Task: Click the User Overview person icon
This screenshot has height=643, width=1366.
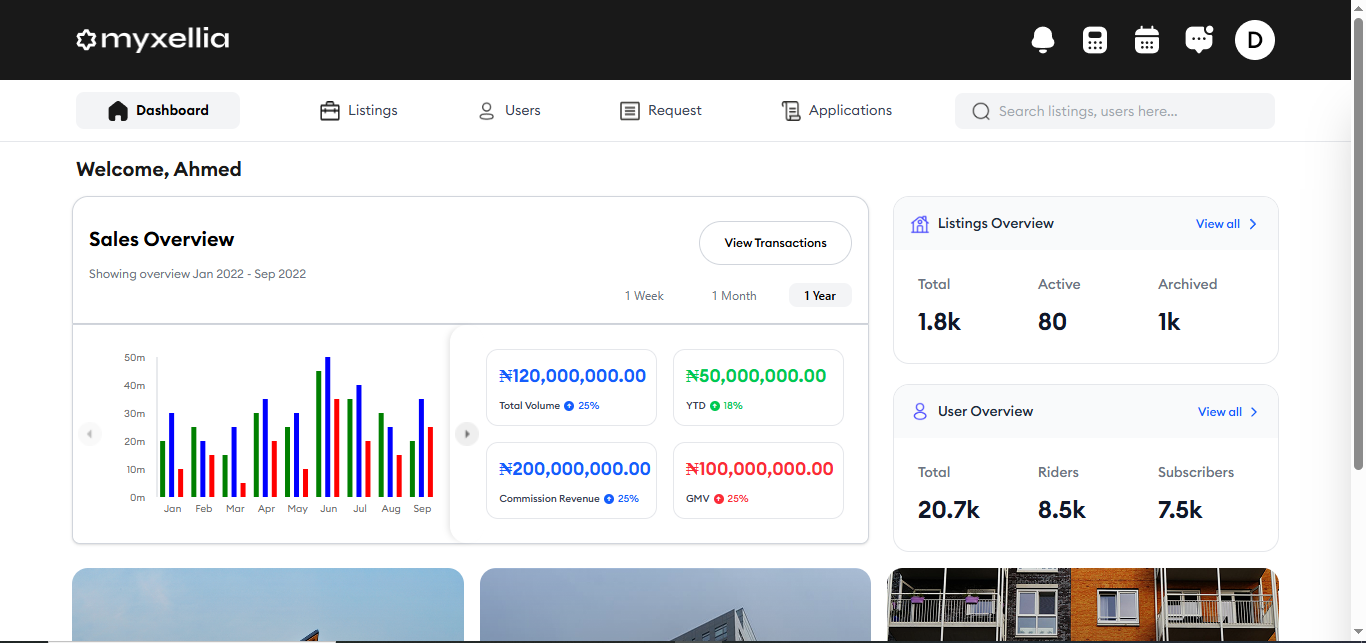Action: tap(920, 411)
